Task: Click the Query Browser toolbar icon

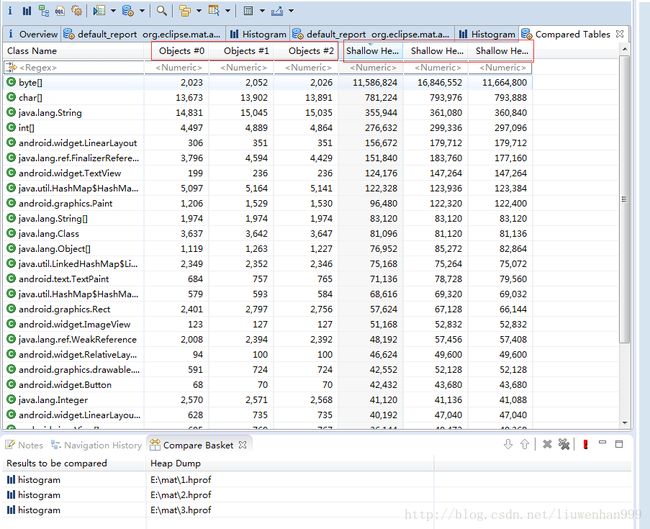Action: tap(128, 11)
